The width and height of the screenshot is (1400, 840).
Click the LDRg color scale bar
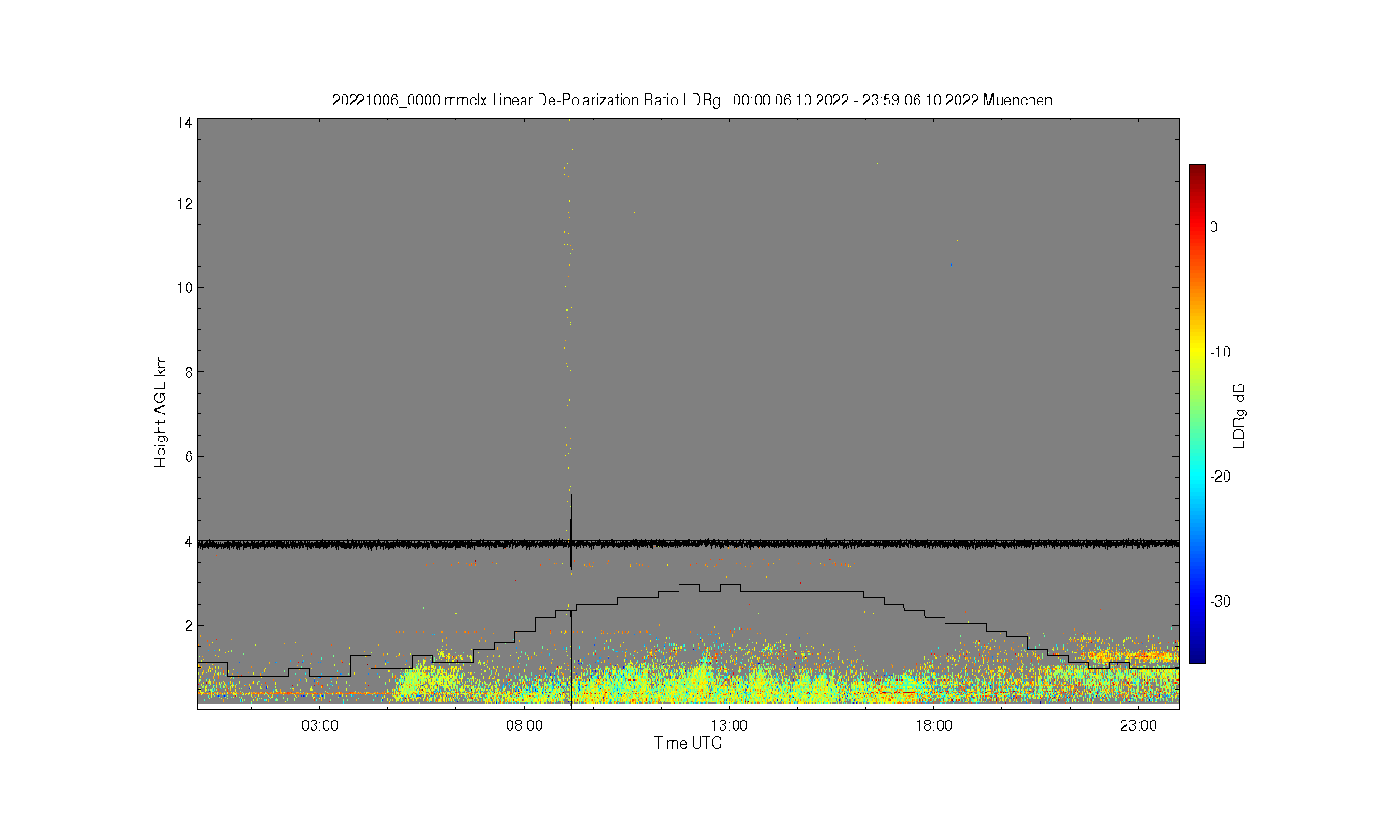pos(1197,413)
